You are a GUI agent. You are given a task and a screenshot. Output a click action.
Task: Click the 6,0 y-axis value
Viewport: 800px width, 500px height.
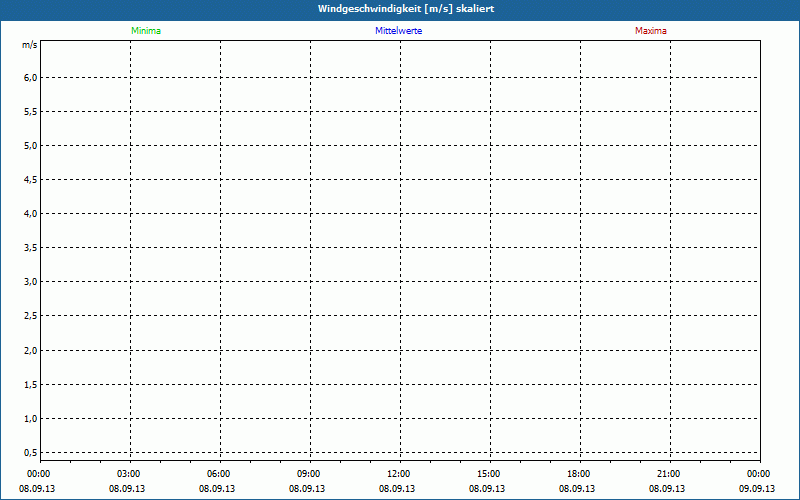31,78
